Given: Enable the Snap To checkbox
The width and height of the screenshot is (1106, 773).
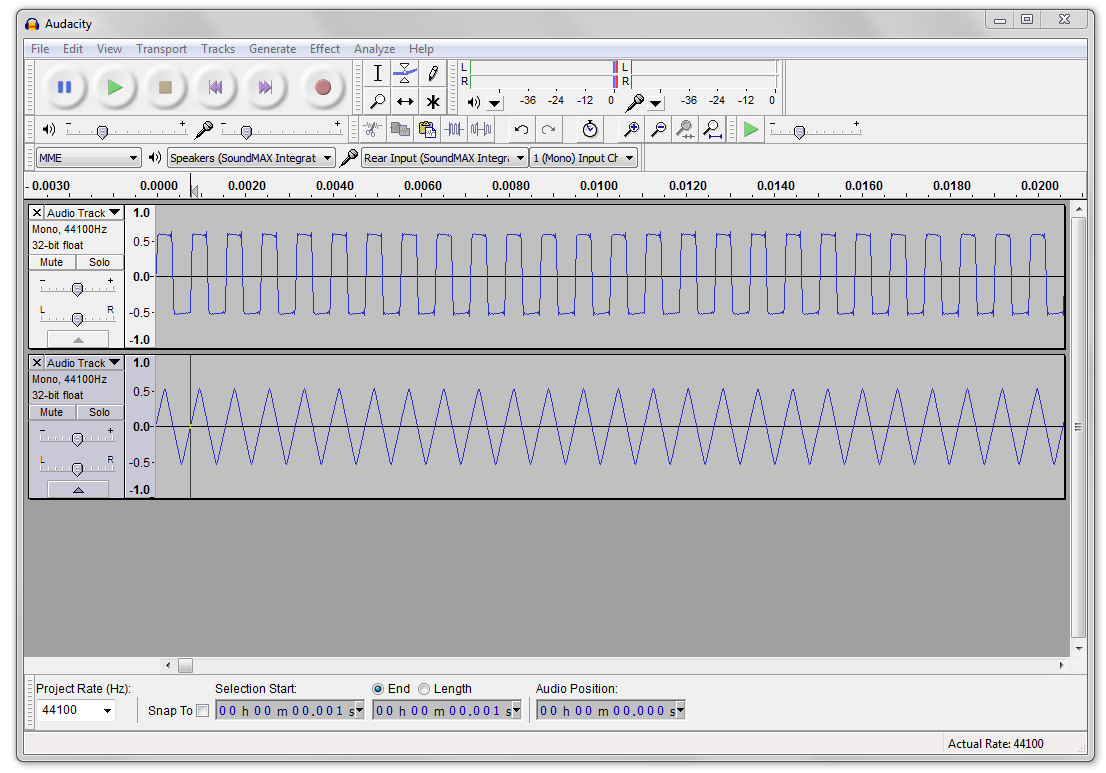Looking at the screenshot, I should [203, 711].
